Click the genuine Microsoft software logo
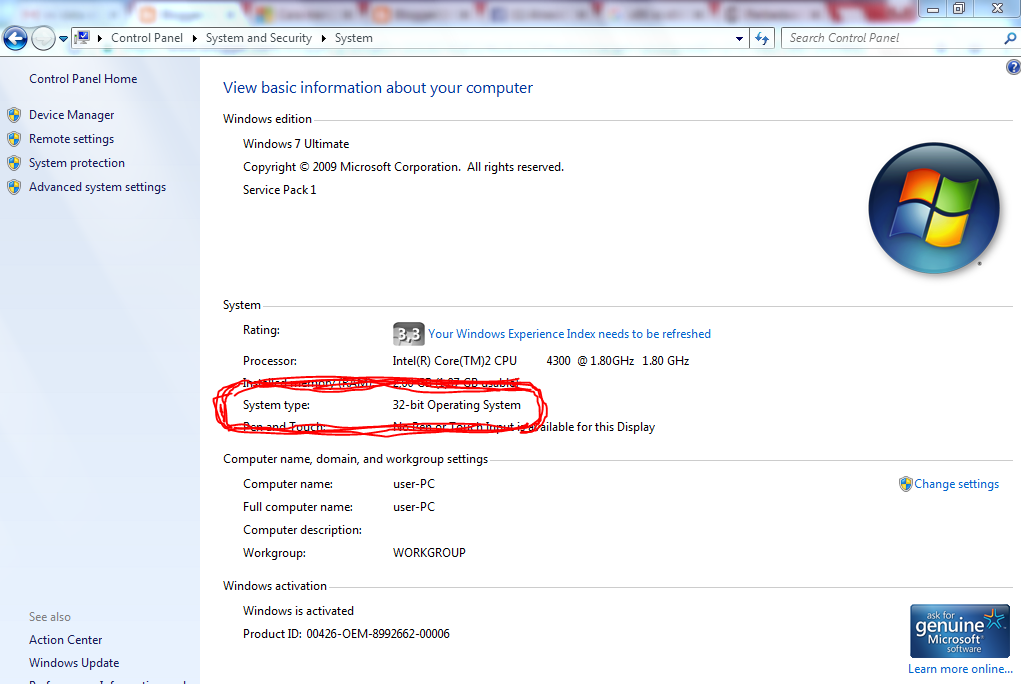The width and height of the screenshot is (1021, 684). pyautogui.click(x=959, y=628)
